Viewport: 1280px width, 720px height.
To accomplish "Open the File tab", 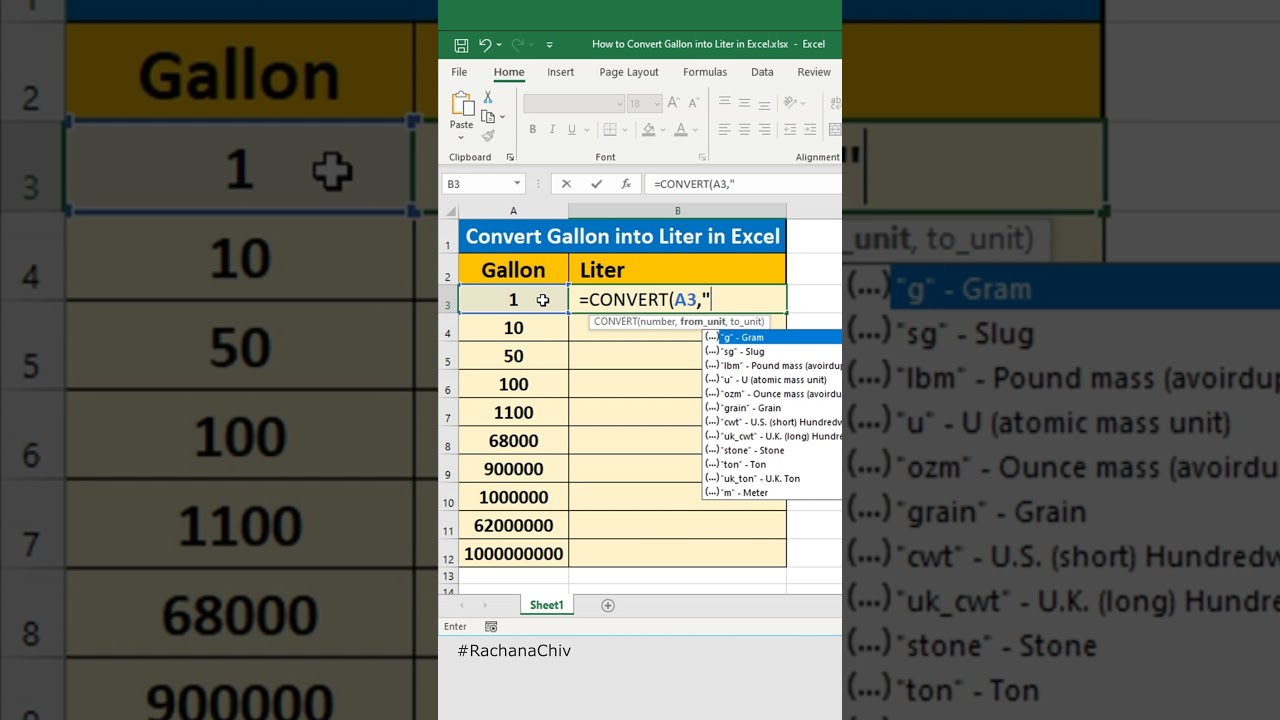I will pyautogui.click(x=459, y=72).
